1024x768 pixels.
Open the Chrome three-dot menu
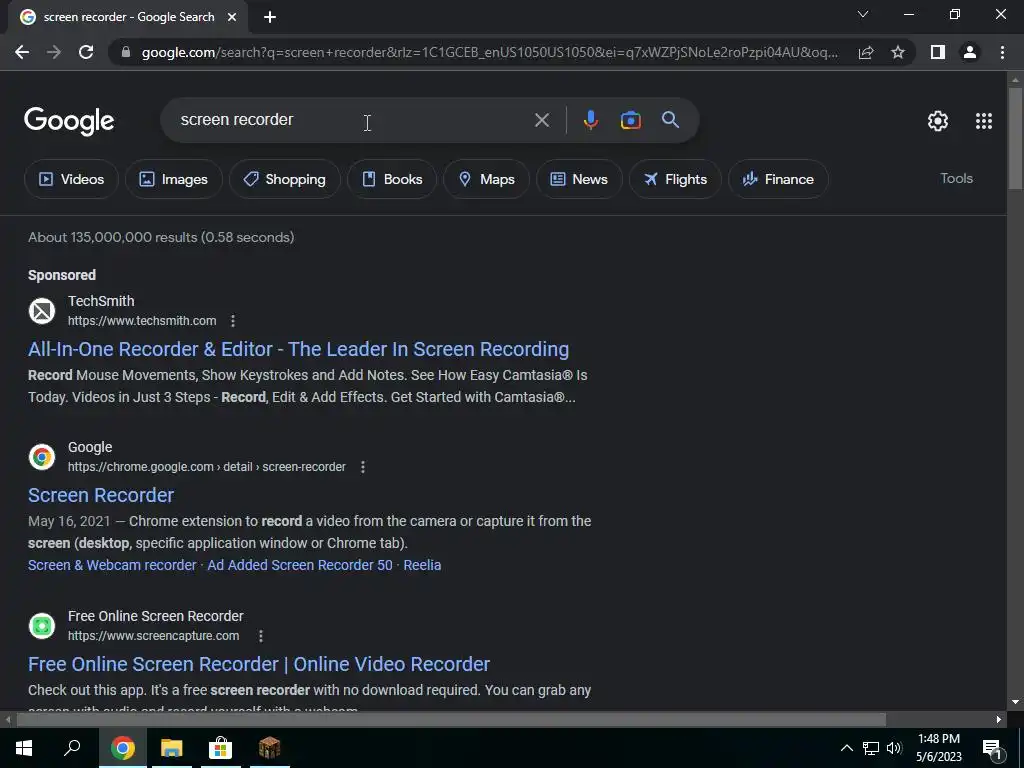pos(1002,52)
